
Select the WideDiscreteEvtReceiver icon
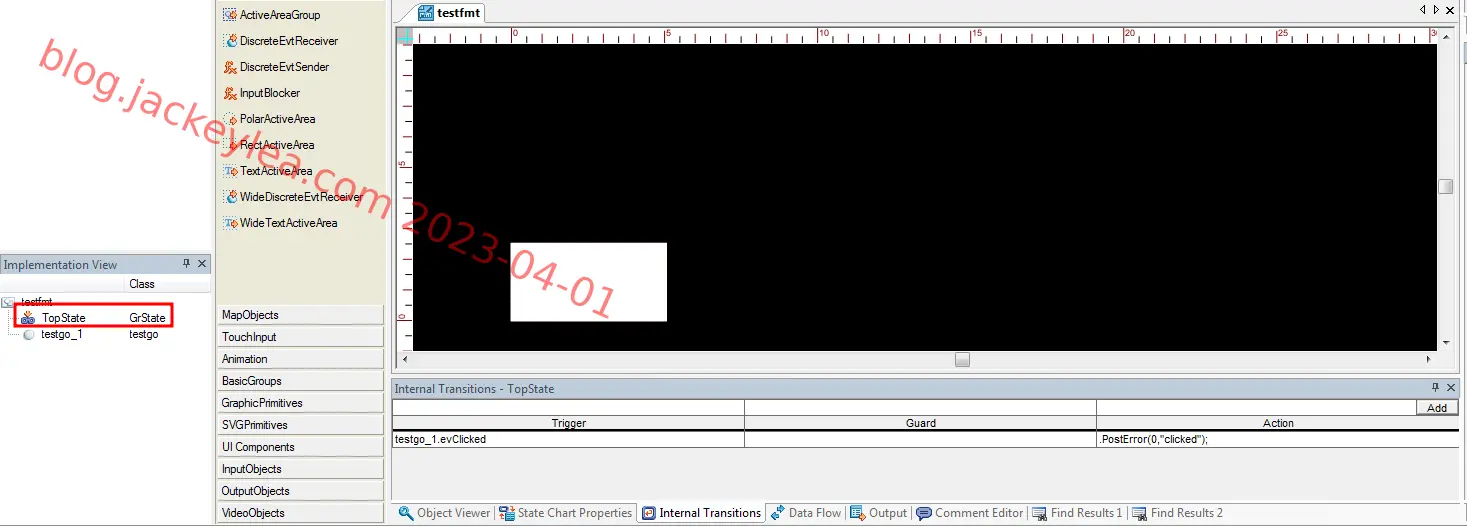tap(230, 197)
